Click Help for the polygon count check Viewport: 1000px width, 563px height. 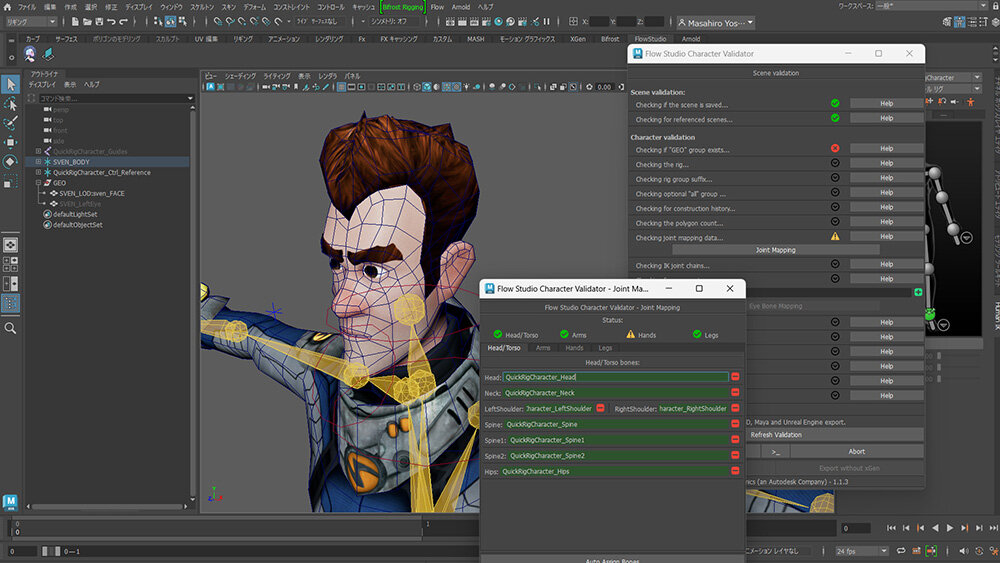(886, 222)
